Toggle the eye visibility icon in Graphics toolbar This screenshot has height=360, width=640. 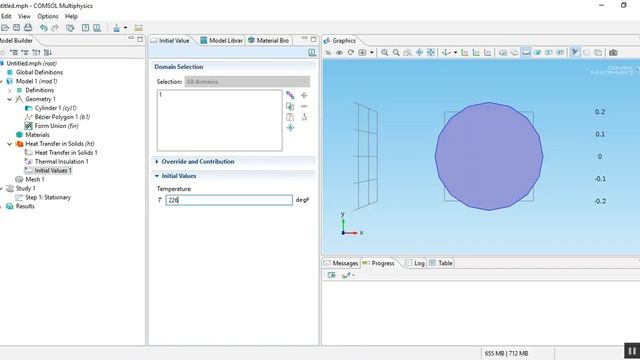(339, 52)
